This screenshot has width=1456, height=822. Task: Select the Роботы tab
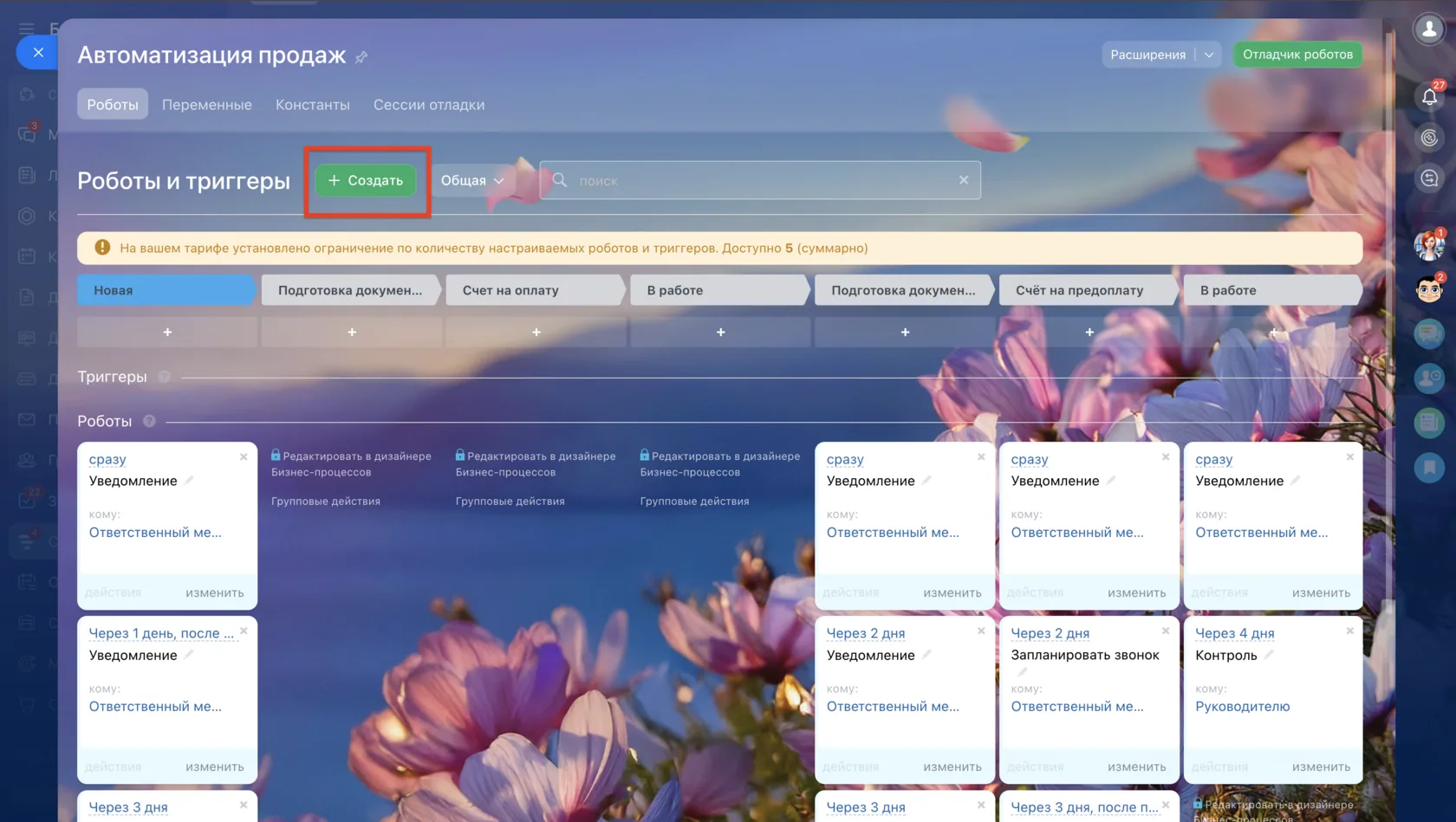(113, 104)
